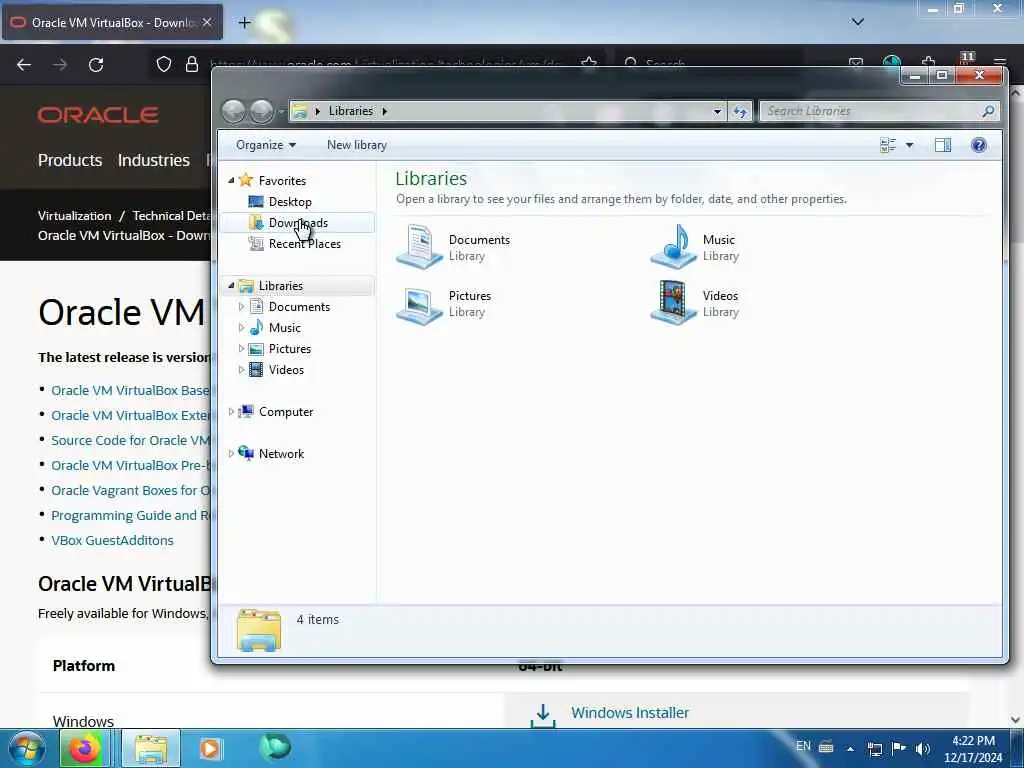Select Network in navigation pane
Screen dimensions: 1024x768
coord(281,453)
